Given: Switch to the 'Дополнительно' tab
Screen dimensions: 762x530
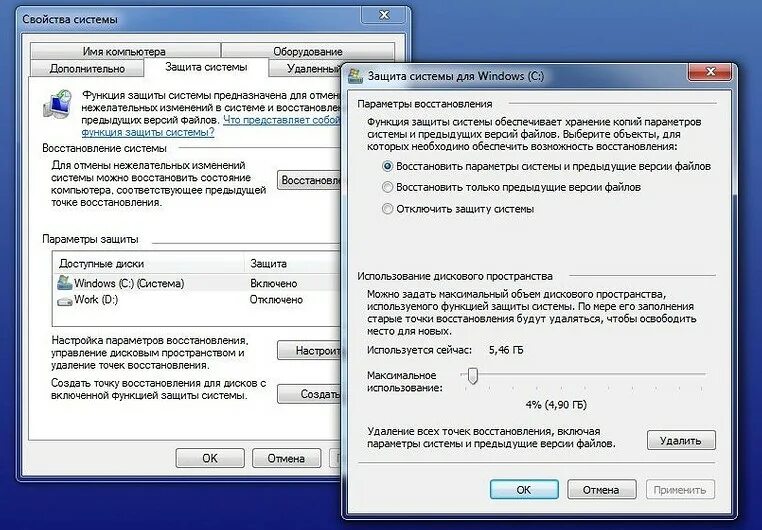Looking at the screenshot, I should pyautogui.click(x=87, y=68).
